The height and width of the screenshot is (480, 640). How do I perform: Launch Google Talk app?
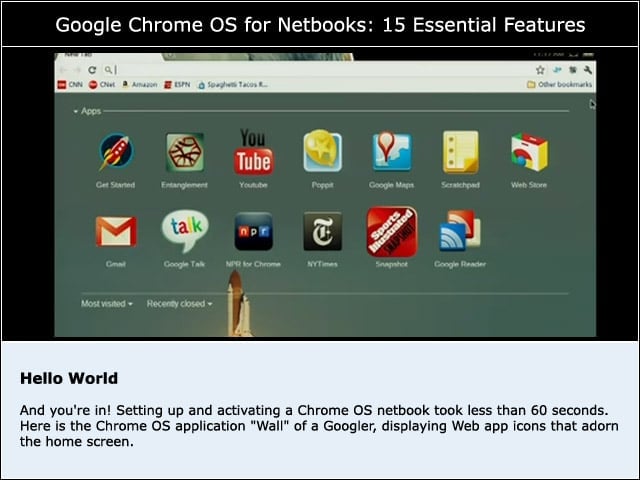tap(185, 231)
